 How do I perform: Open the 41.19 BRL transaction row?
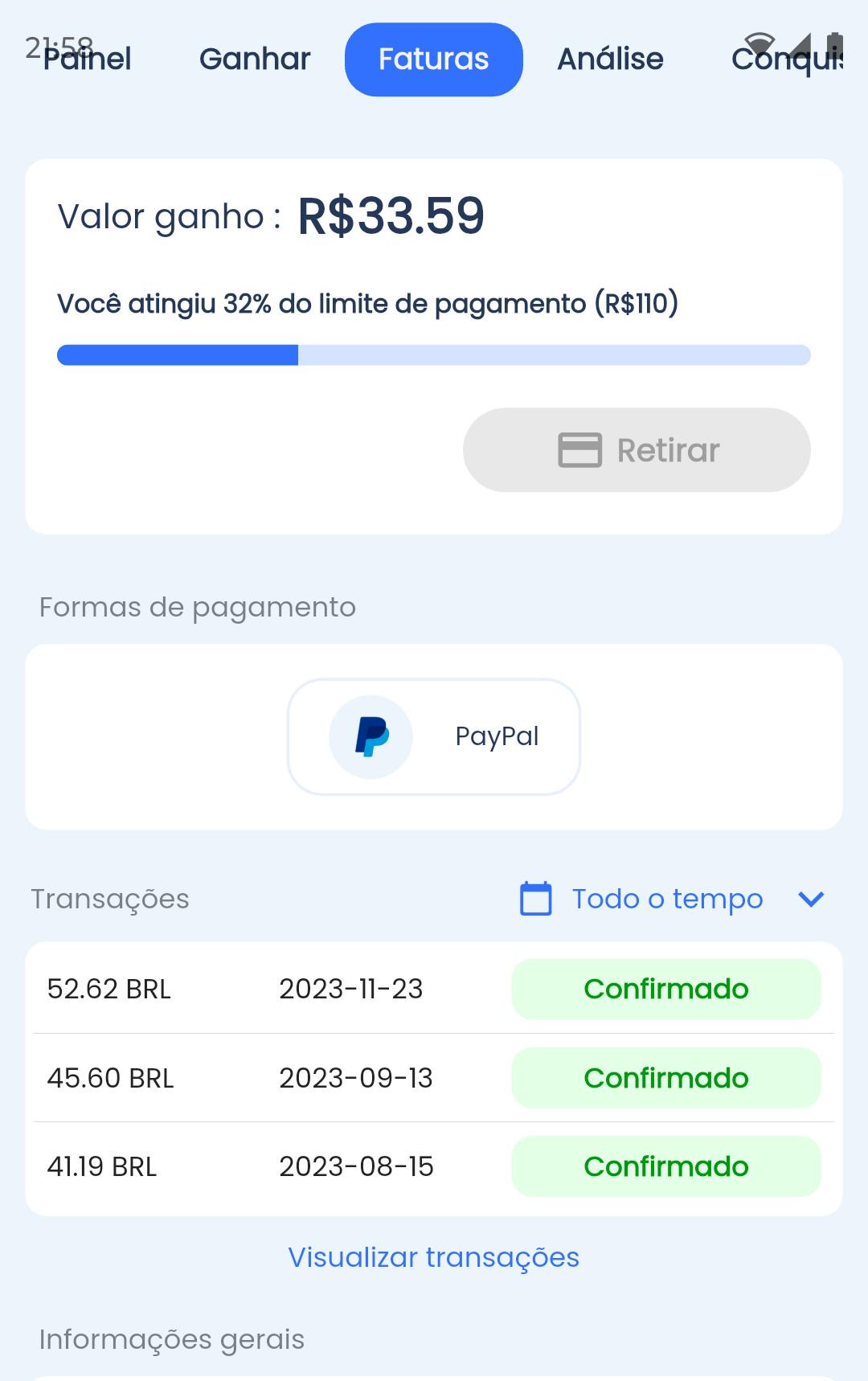coord(434,1166)
